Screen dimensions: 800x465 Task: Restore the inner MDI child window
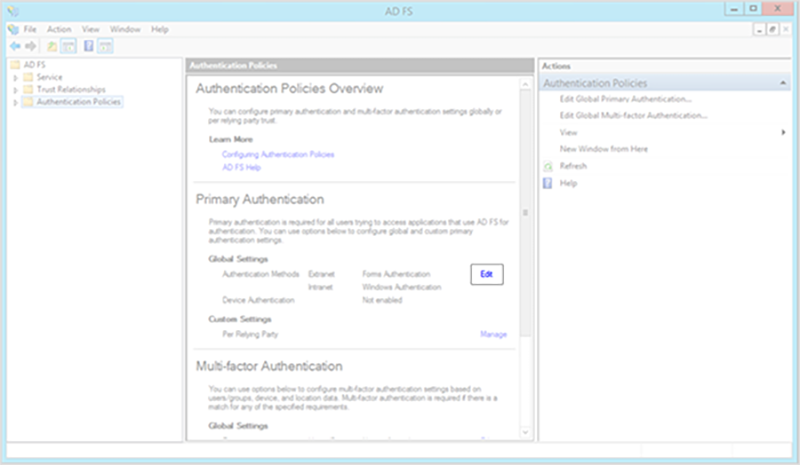tap(772, 30)
